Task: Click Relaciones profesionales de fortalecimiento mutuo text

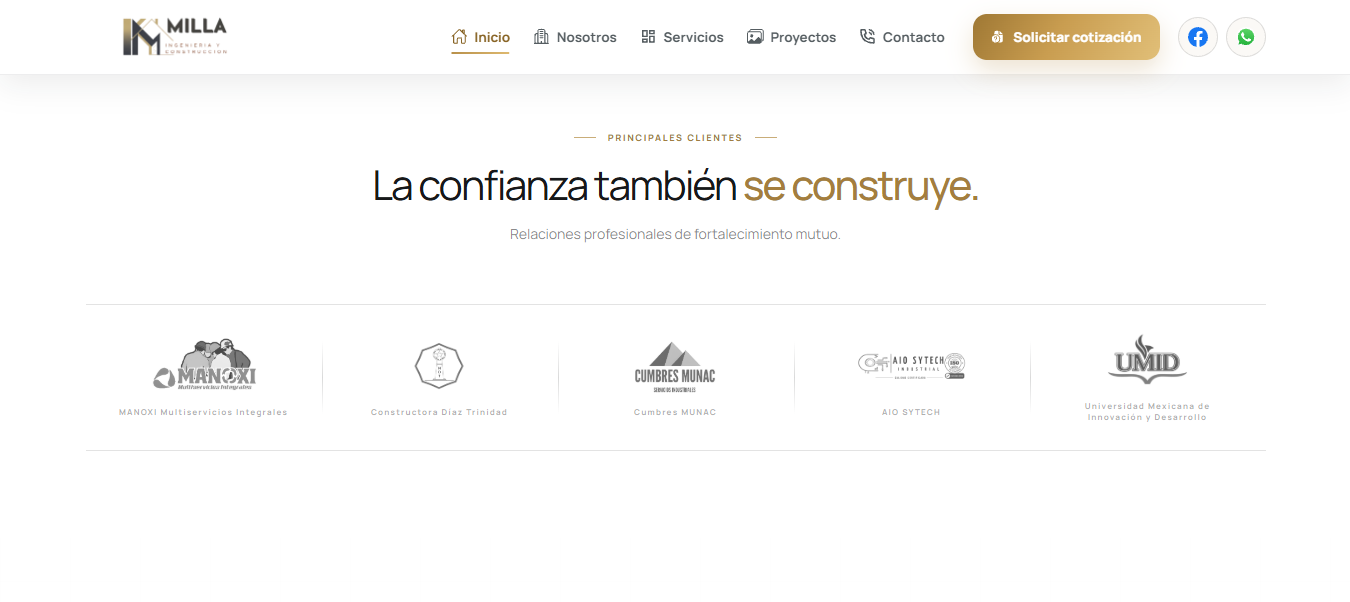Action: point(675,234)
